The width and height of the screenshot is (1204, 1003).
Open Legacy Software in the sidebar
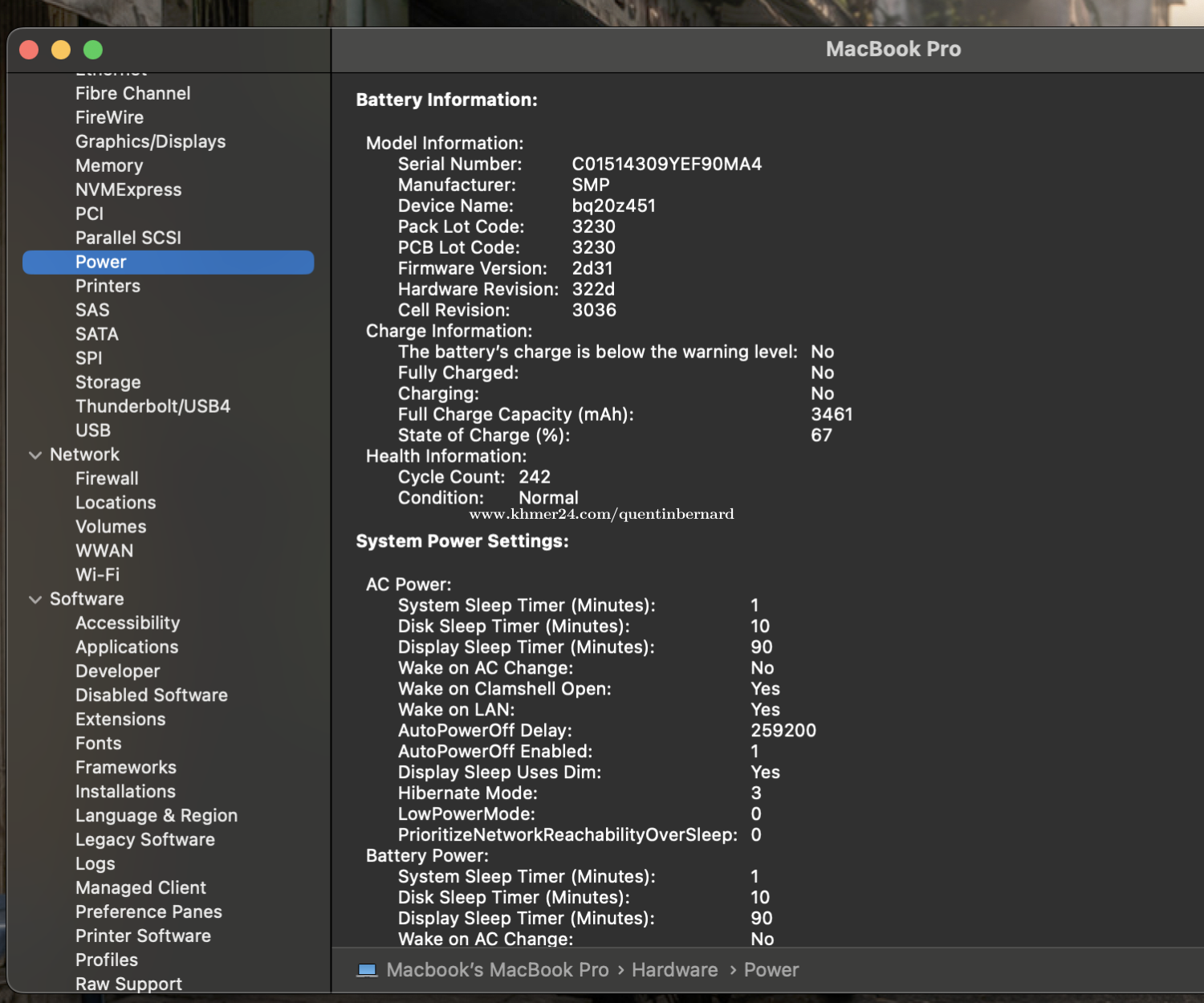tap(145, 840)
